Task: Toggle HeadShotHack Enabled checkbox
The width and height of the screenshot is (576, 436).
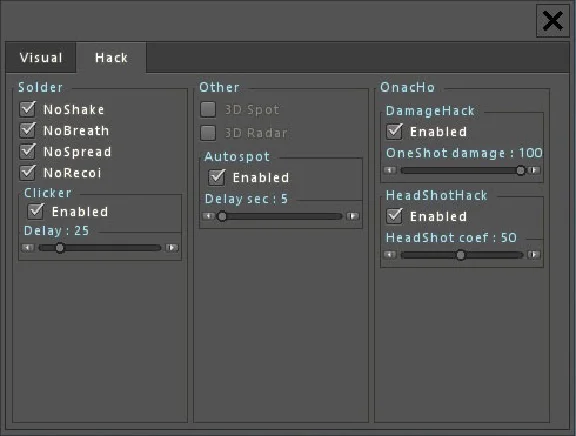Action: pyautogui.click(x=395, y=216)
